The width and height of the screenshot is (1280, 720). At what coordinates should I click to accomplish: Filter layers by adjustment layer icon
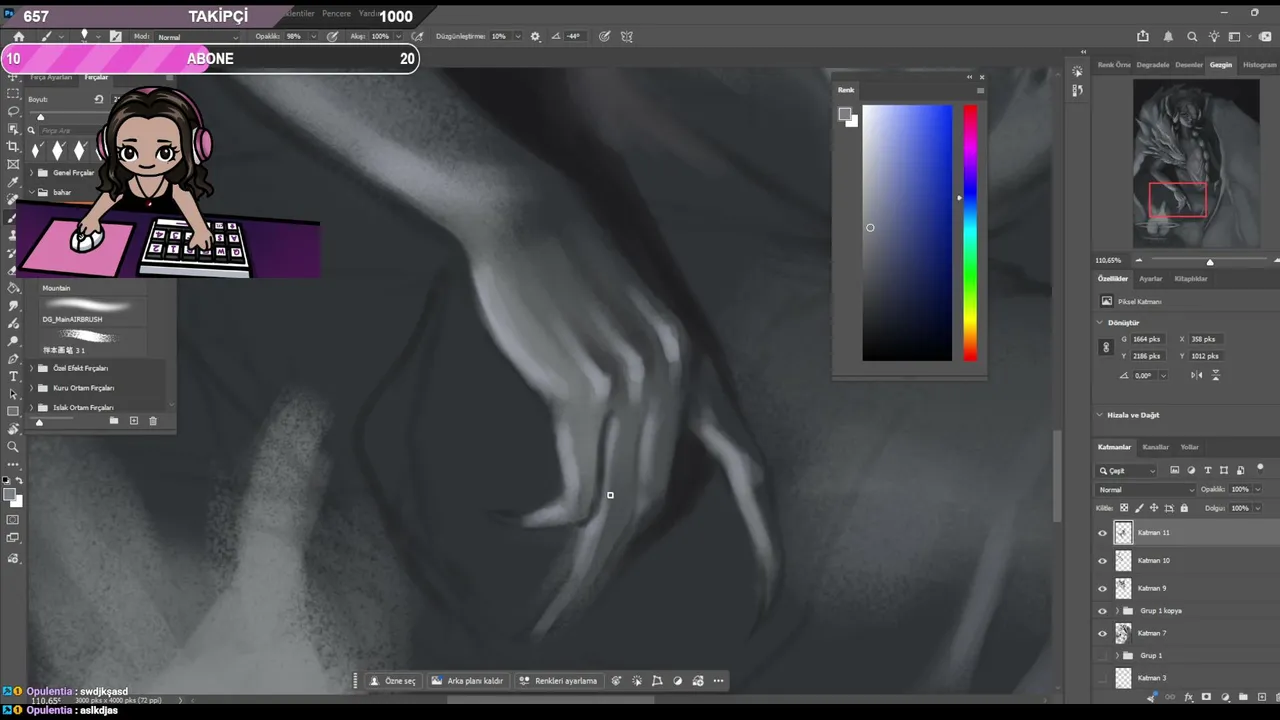tap(1191, 470)
